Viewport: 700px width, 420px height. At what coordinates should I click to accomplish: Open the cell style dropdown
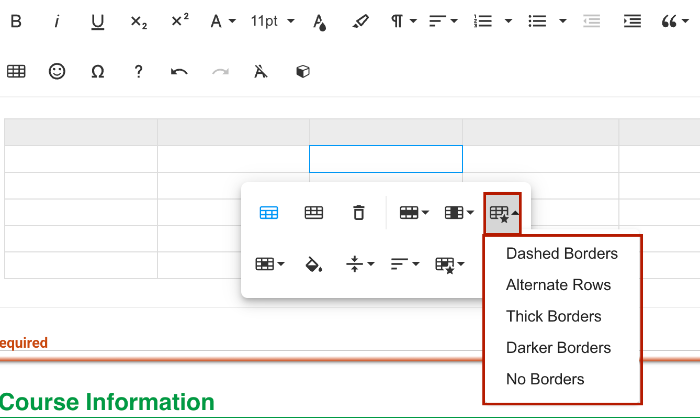(450, 265)
